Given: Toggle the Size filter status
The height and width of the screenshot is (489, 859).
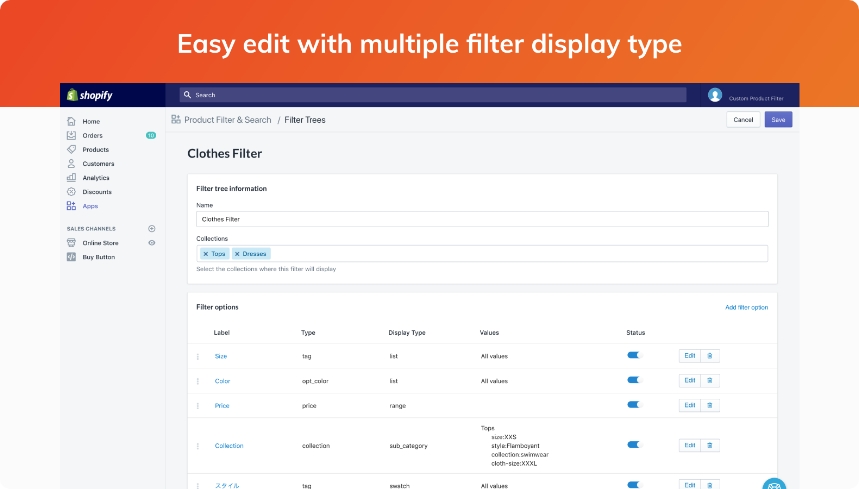Looking at the screenshot, I should coord(633,355).
